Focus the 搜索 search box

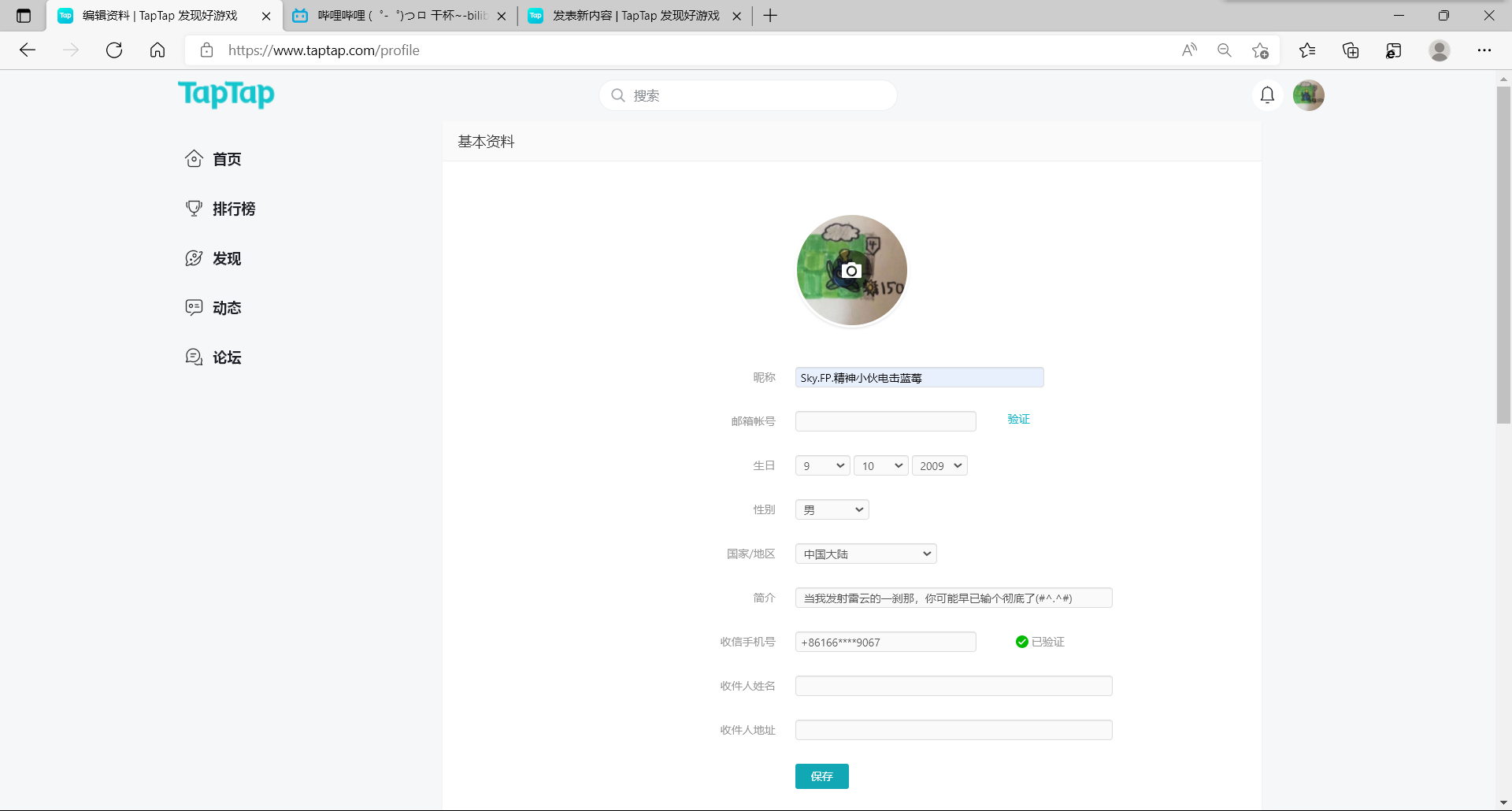point(748,95)
